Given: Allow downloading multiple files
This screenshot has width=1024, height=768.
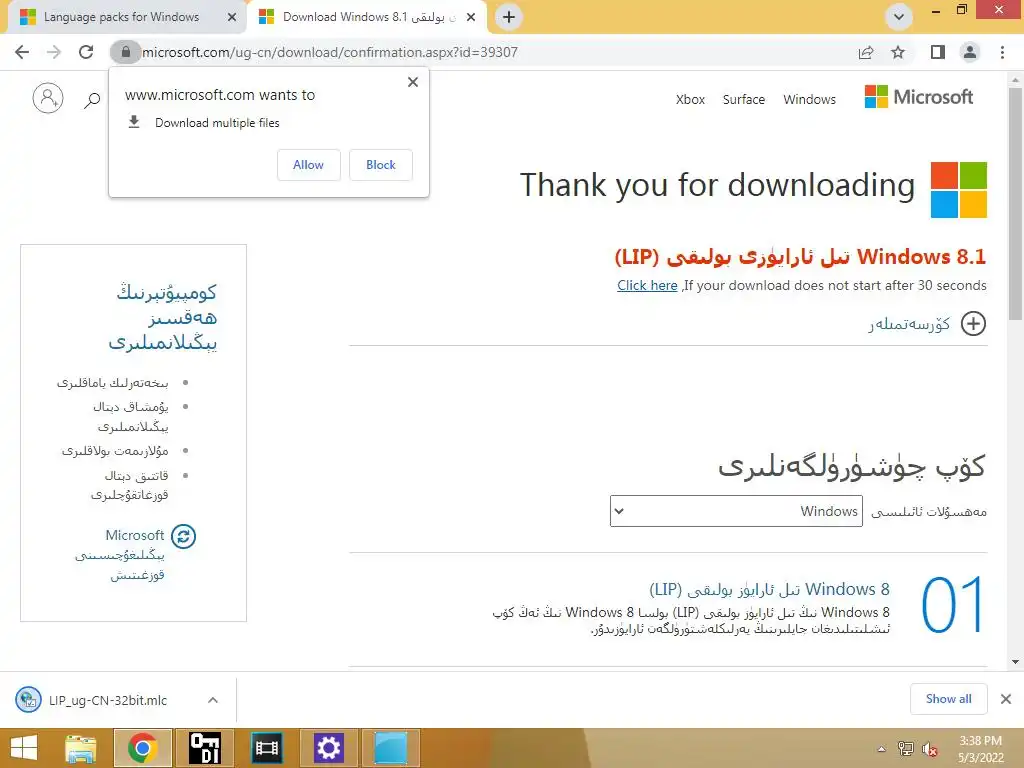Looking at the screenshot, I should 308,165.
